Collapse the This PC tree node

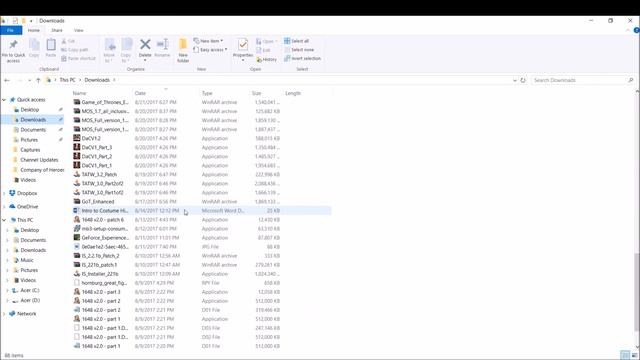(x=4, y=220)
